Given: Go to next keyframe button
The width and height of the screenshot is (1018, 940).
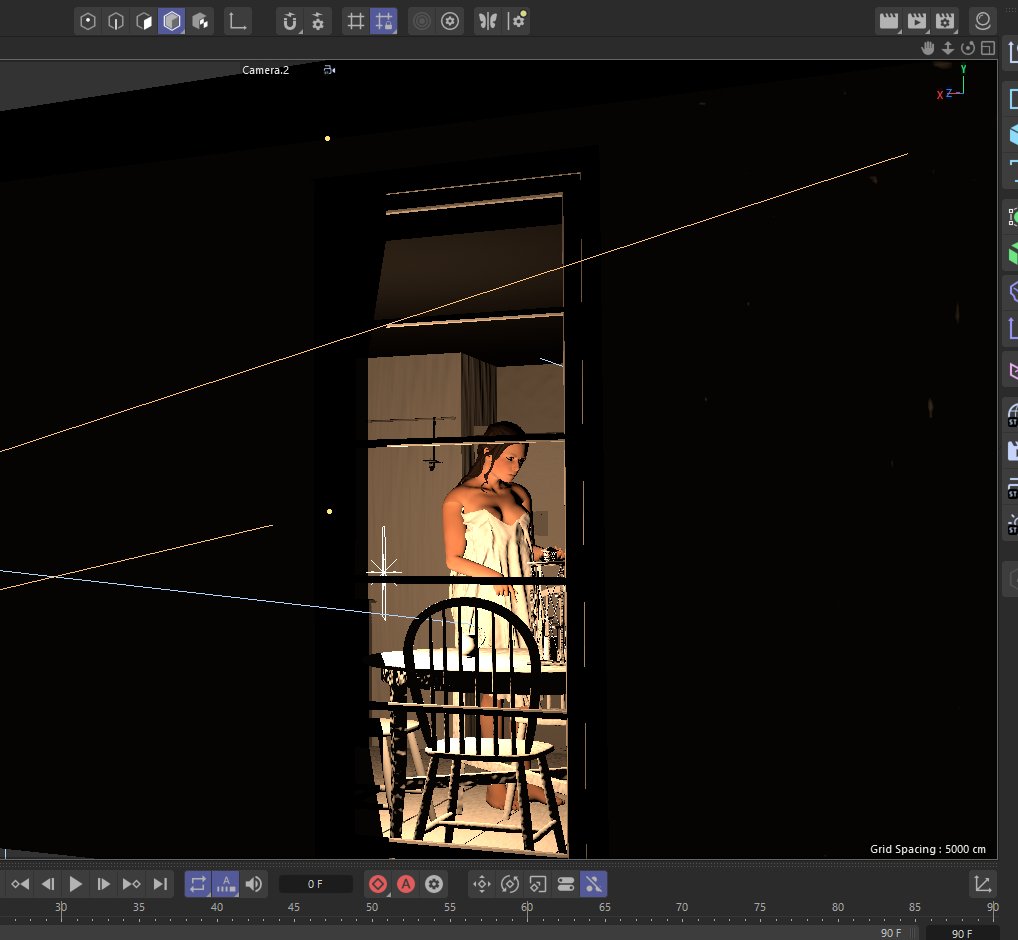Looking at the screenshot, I should (x=131, y=884).
